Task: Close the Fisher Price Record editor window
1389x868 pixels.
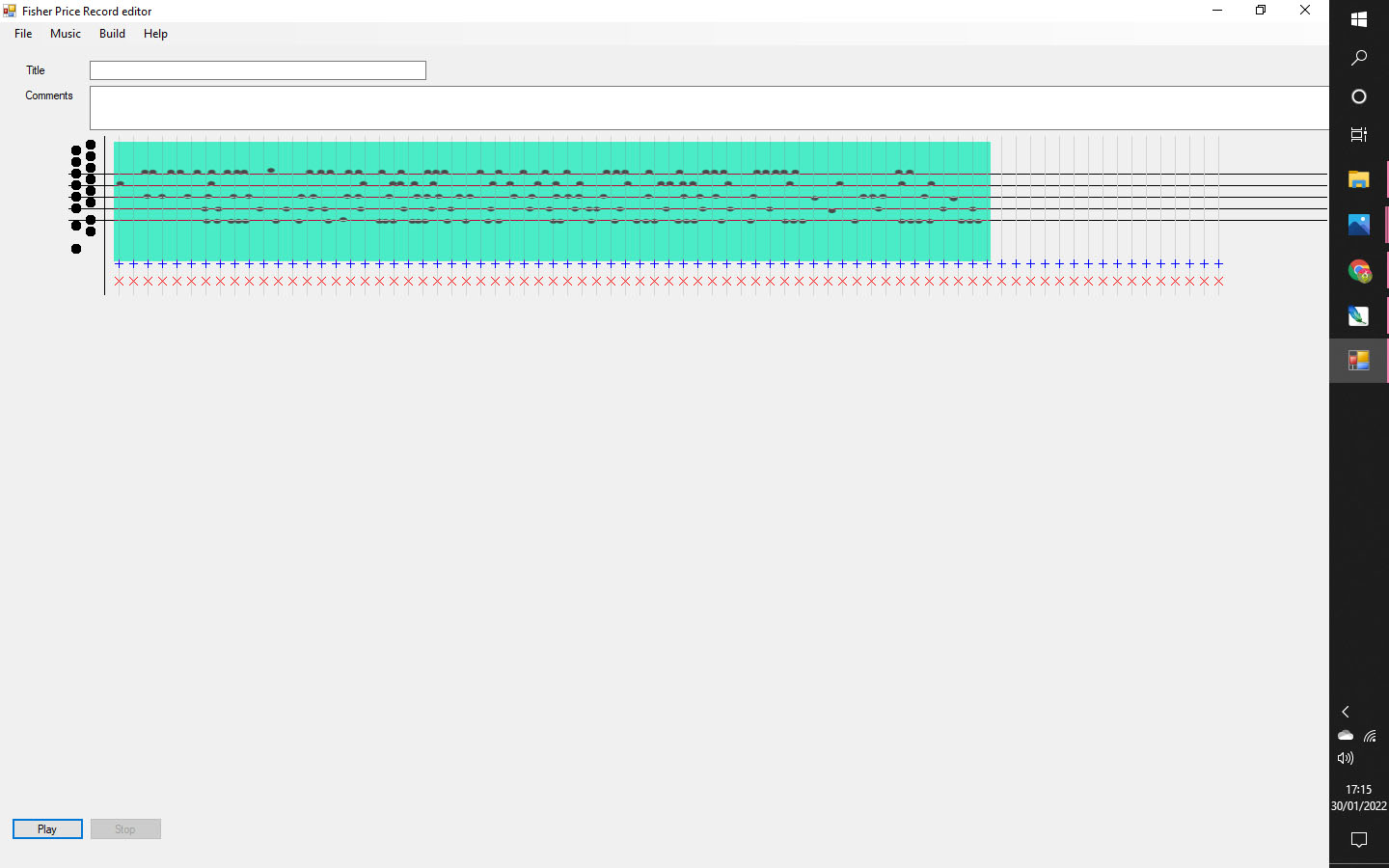Action: click(1305, 11)
